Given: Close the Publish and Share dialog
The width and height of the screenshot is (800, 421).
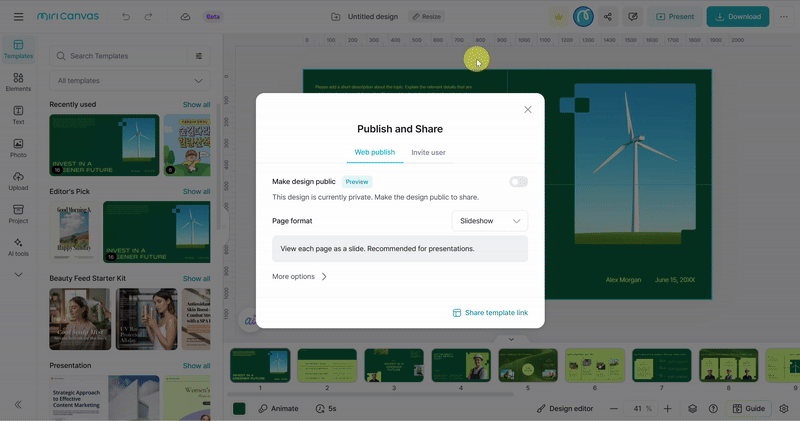Looking at the screenshot, I should [528, 109].
